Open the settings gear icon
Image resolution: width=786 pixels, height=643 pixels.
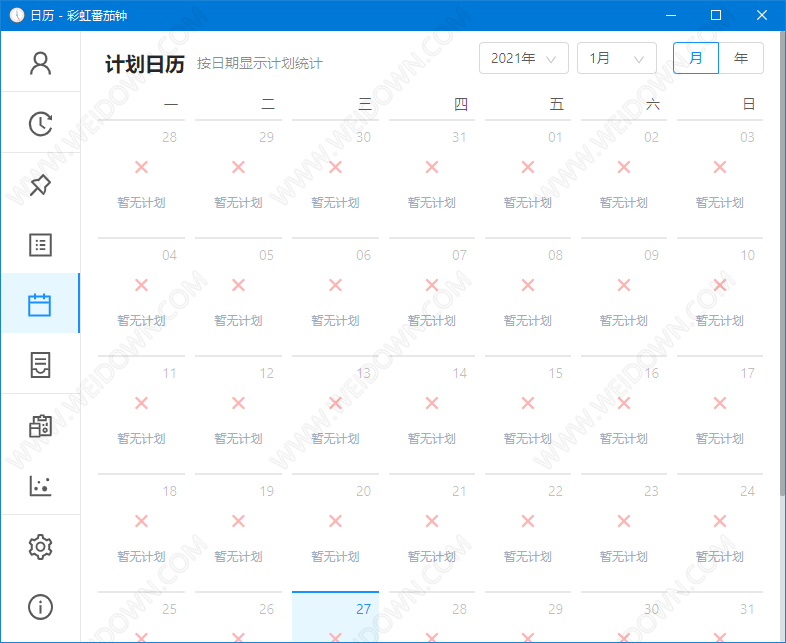tap(40, 547)
